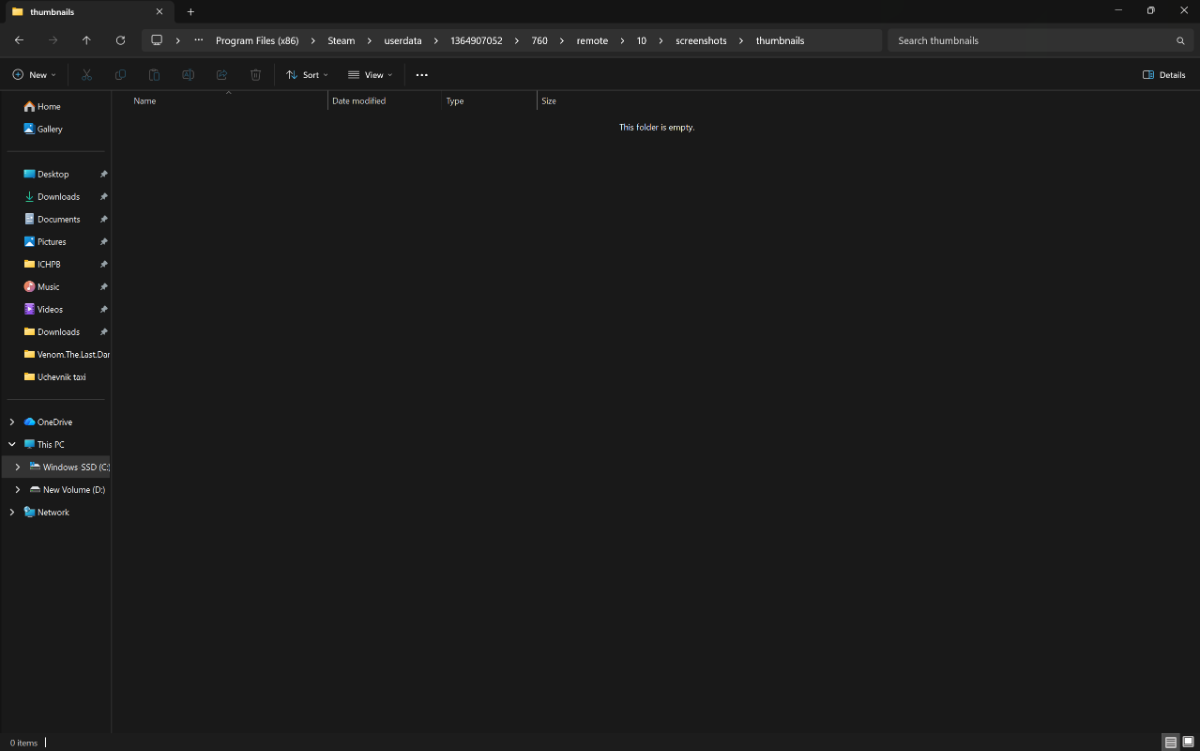This screenshot has height=751, width=1200.
Task: Collapse the This PC tree node
Action: 12,444
